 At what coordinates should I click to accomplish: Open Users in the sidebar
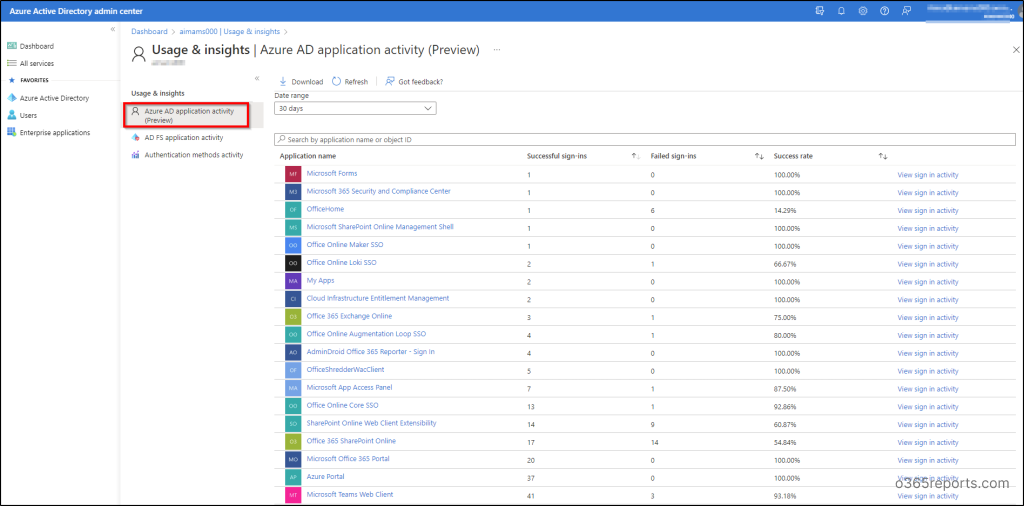point(28,115)
